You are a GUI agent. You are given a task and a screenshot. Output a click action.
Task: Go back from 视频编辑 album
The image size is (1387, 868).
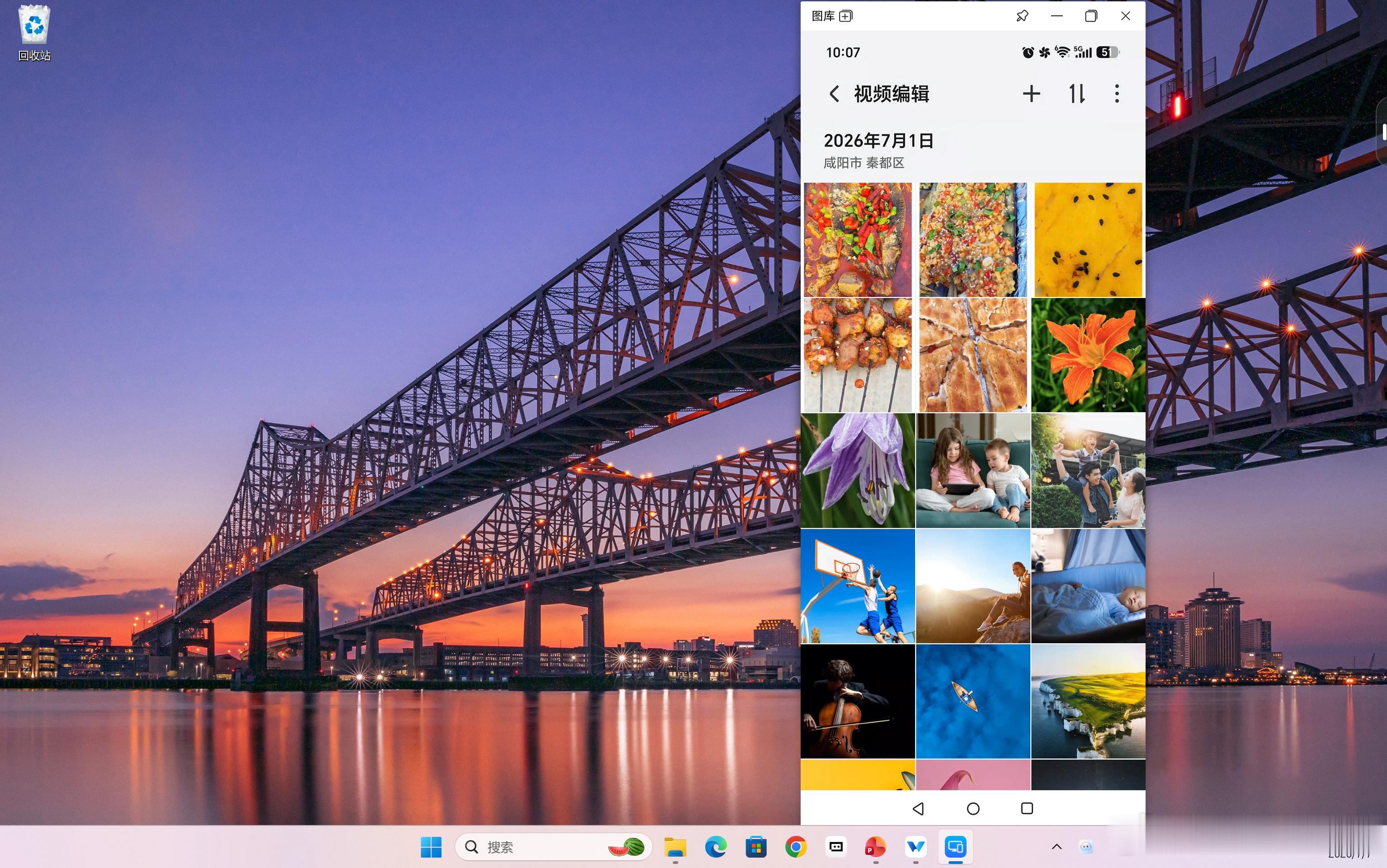tap(834, 94)
